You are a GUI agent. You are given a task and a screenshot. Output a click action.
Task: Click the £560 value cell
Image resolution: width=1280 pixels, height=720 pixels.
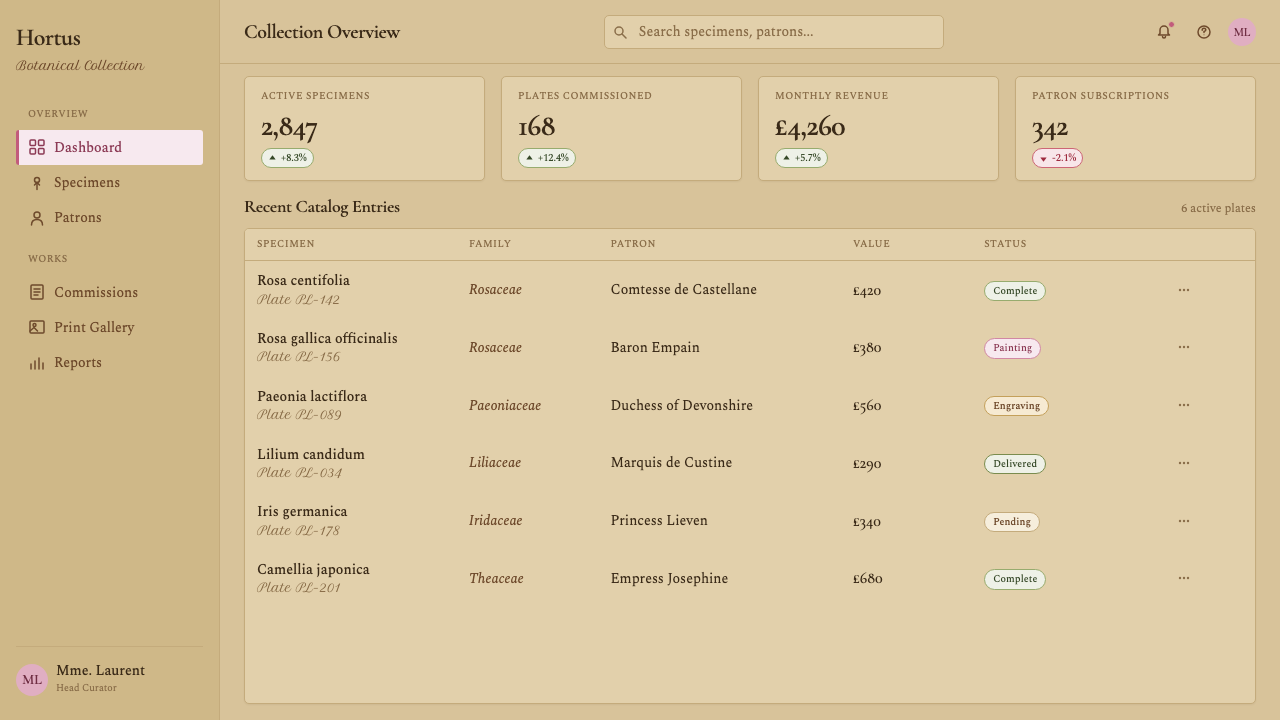click(867, 406)
